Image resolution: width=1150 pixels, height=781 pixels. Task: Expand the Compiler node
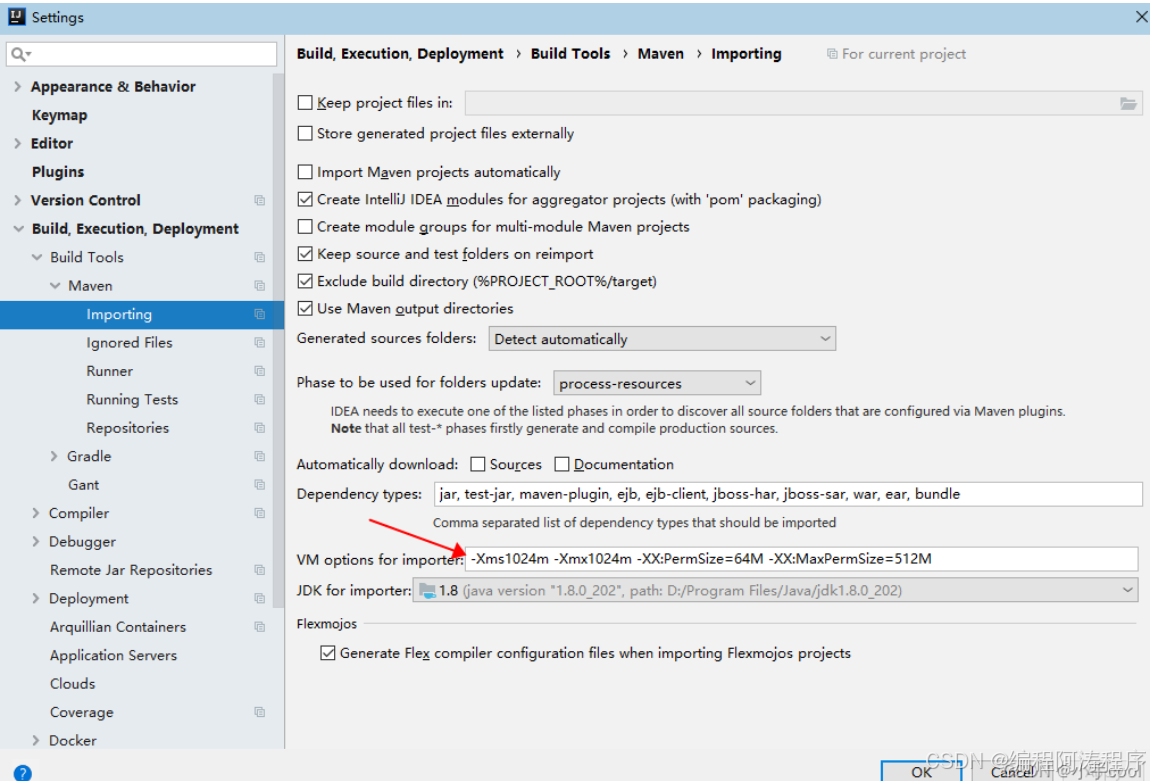pyautogui.click(x=36, y=513)
